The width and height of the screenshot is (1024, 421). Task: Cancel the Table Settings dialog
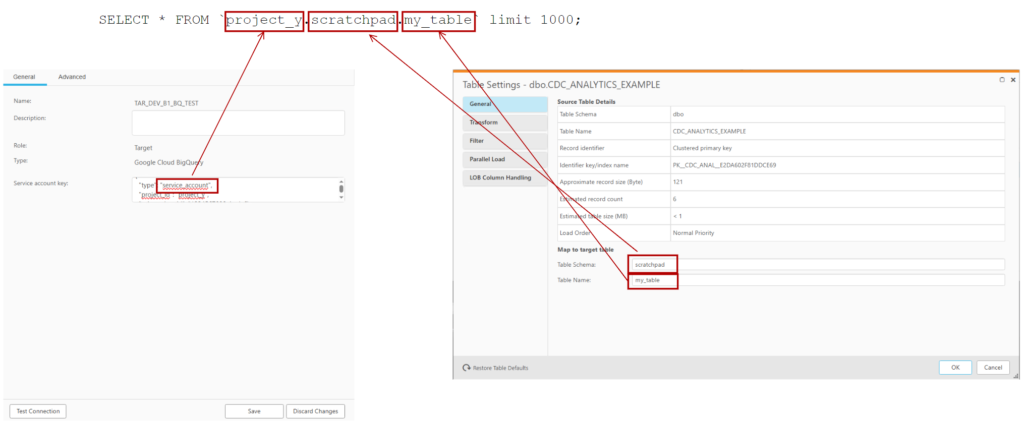click(992, 367)
